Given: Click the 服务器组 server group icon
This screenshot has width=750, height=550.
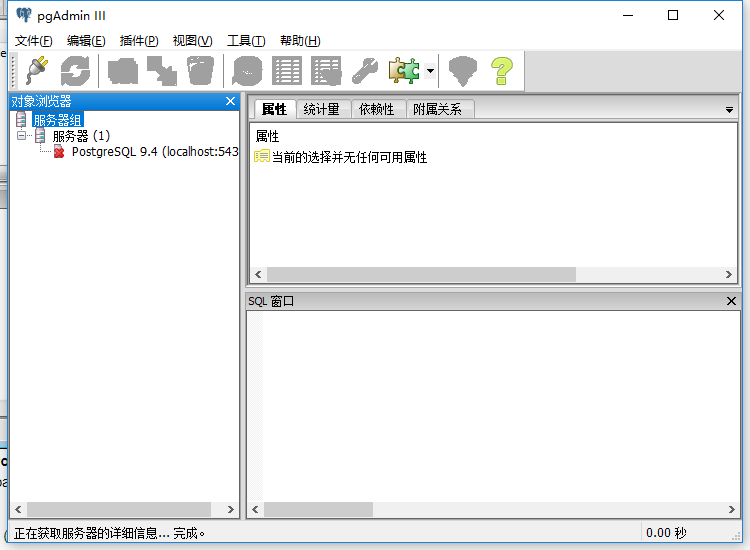Looking at the screenshot, I should 21,120.
